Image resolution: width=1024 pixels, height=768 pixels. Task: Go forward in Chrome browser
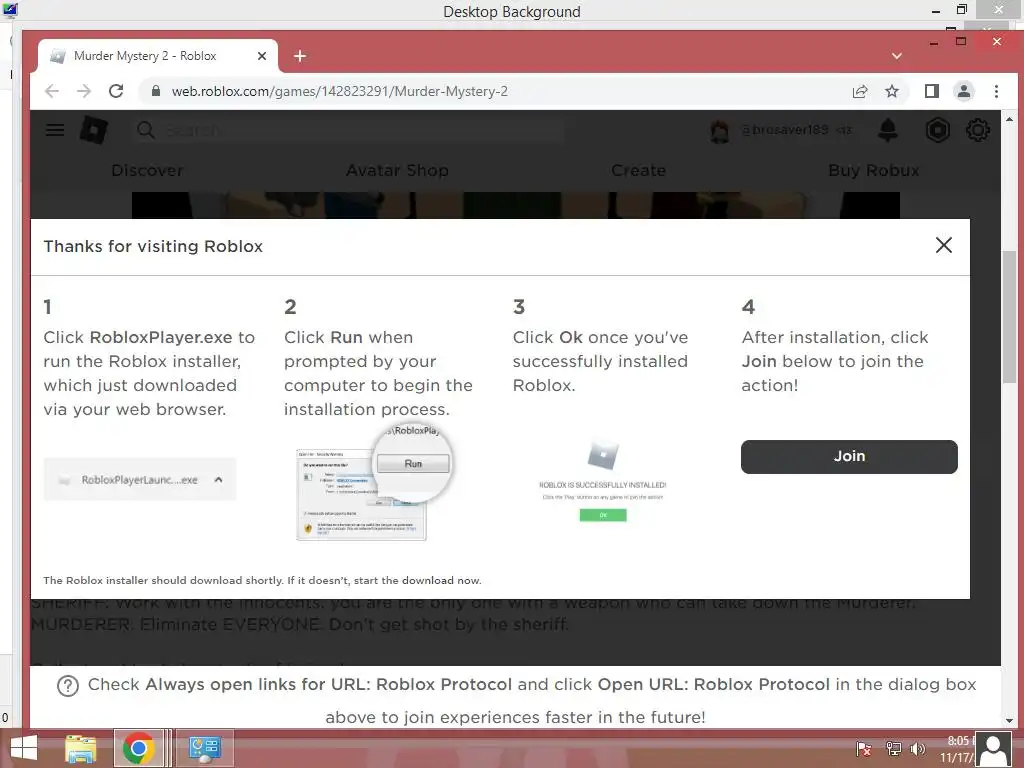pyautogui.click(x=84, y=91)
